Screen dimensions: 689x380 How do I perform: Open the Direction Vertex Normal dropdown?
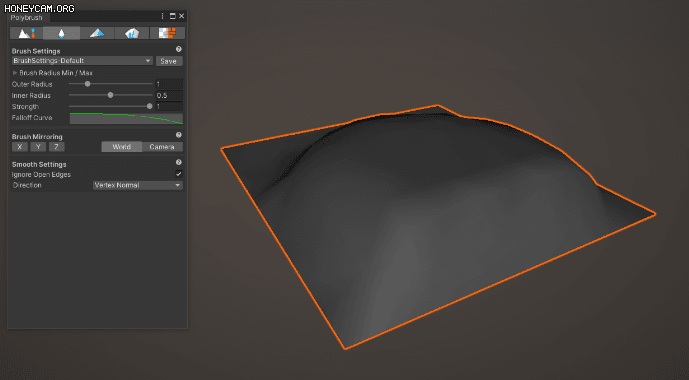(138, 185)
